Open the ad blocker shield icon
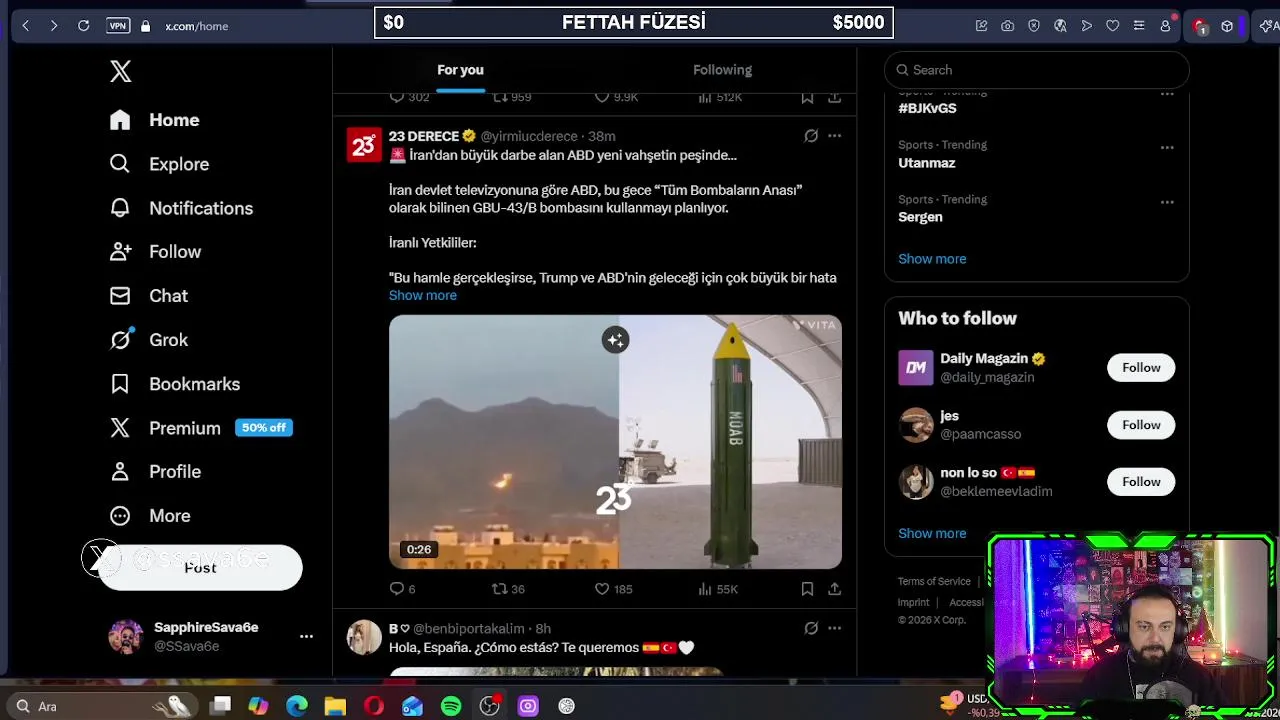1280x720 pixels. click(1034, 26)
